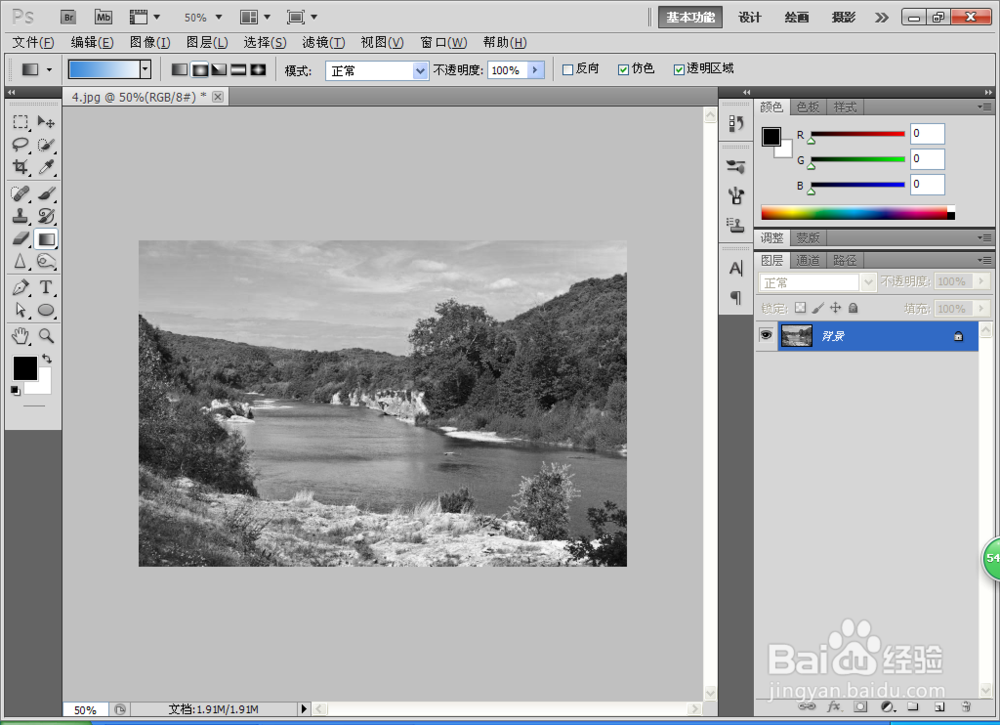The width and height of the screenshot is (1000, 725).
Task: Uncheck the 仿色 checkbox
Action: click(x=623, y=70)
